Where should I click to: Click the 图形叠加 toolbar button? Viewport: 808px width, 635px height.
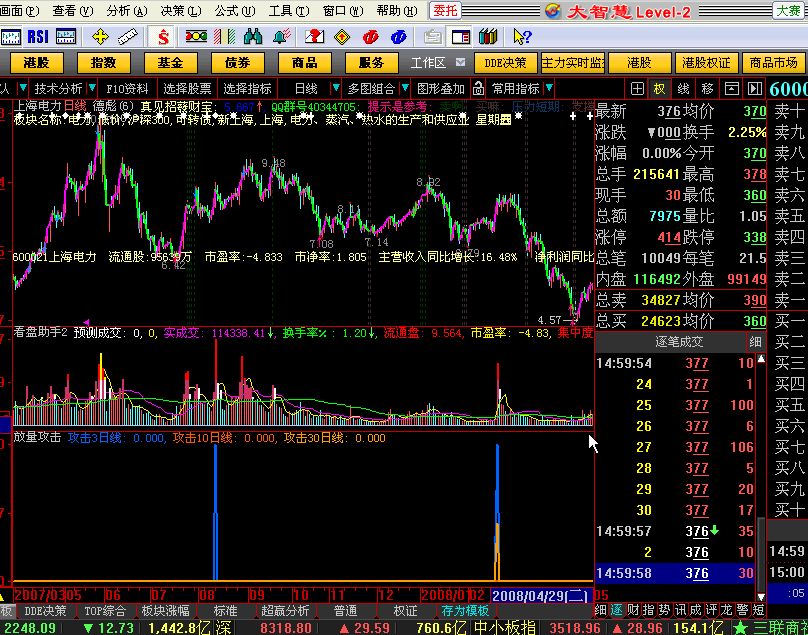click(441, 89)
